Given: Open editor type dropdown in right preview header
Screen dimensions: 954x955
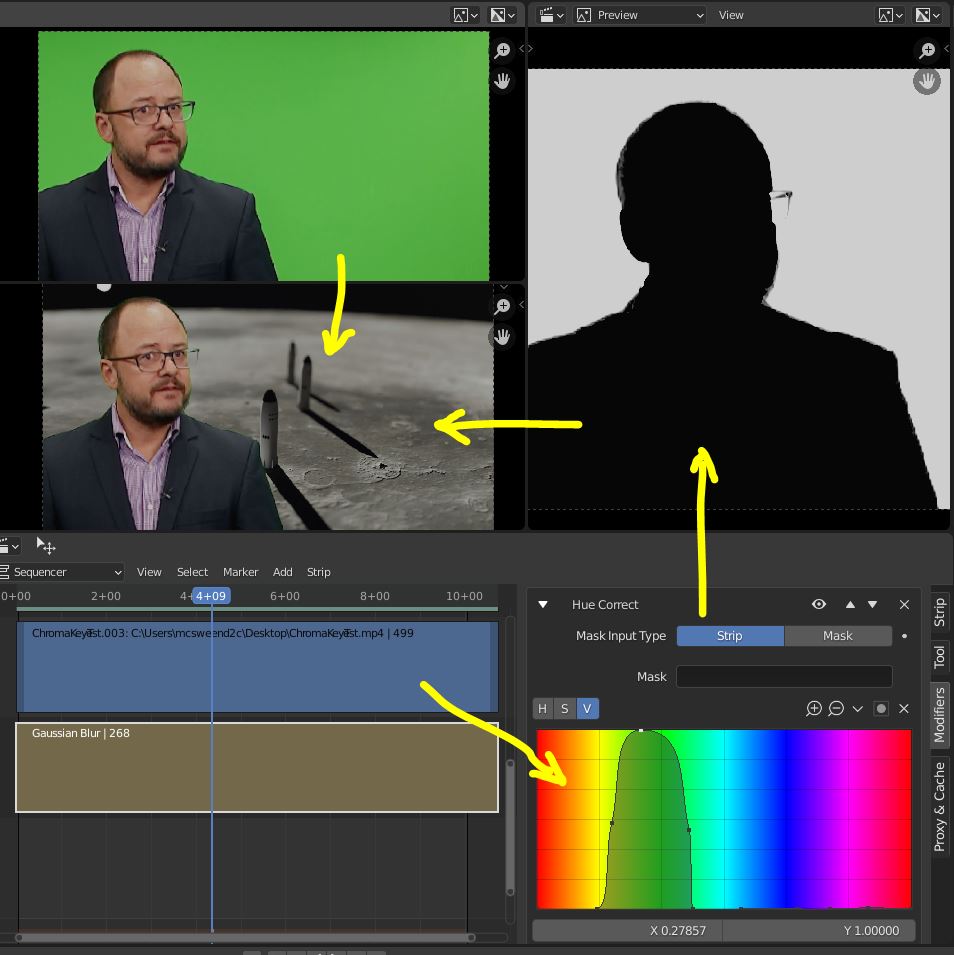Looking at the screenshot, I should coord(552,15).
